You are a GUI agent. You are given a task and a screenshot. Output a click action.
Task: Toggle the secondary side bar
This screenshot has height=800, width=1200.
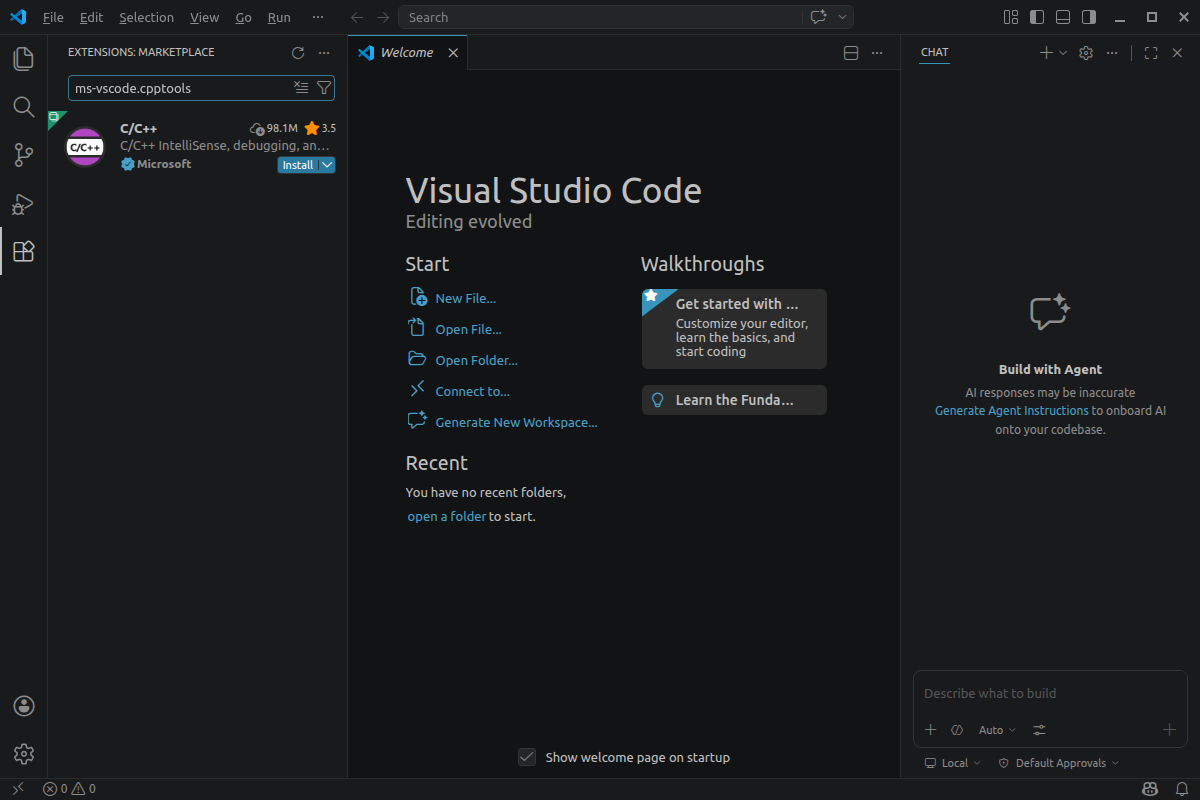point(1089,17)
